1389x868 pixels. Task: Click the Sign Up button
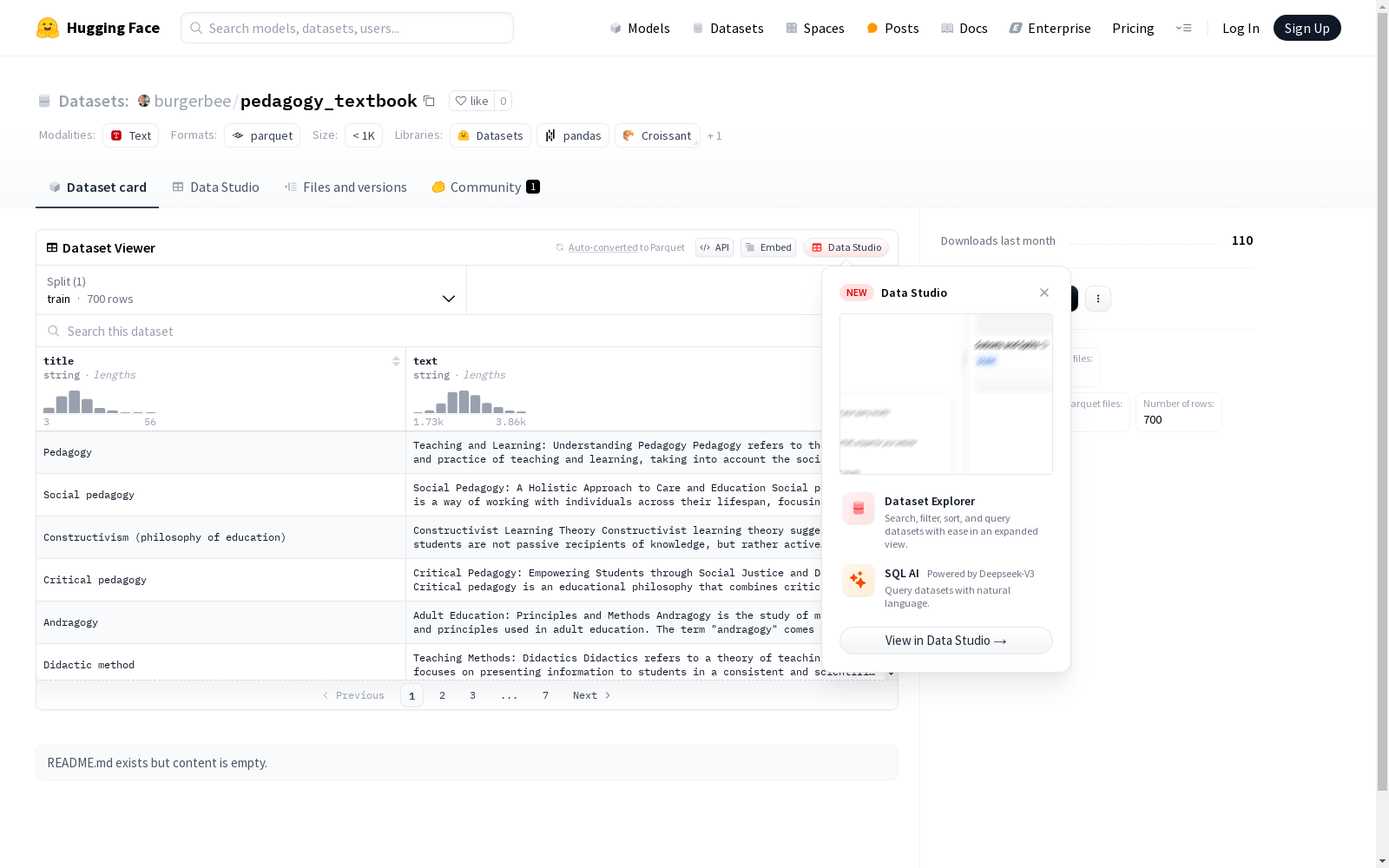pyautogui.click(x=1307, y=28)
